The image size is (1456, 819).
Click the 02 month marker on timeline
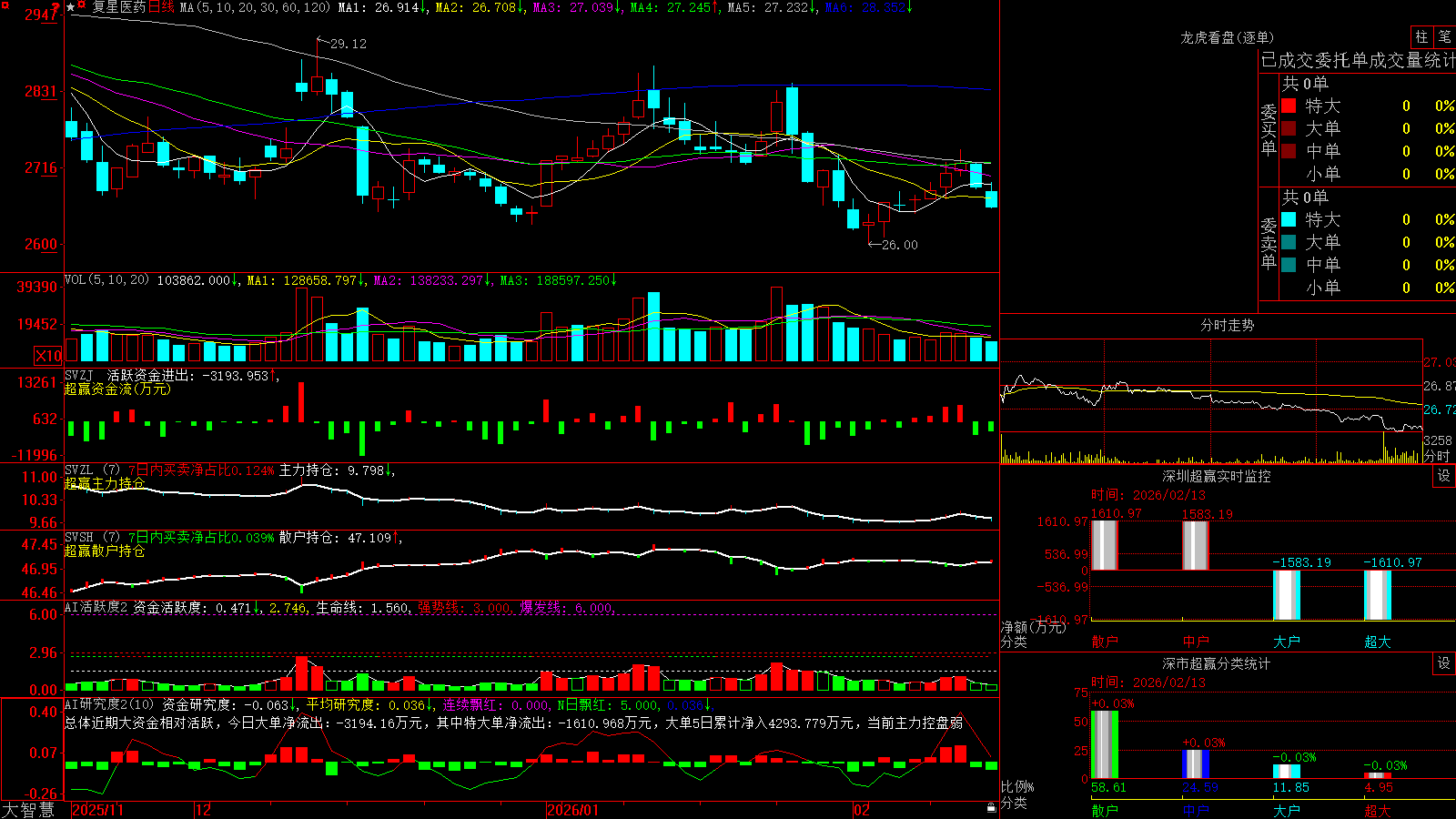tap(861, 810)
